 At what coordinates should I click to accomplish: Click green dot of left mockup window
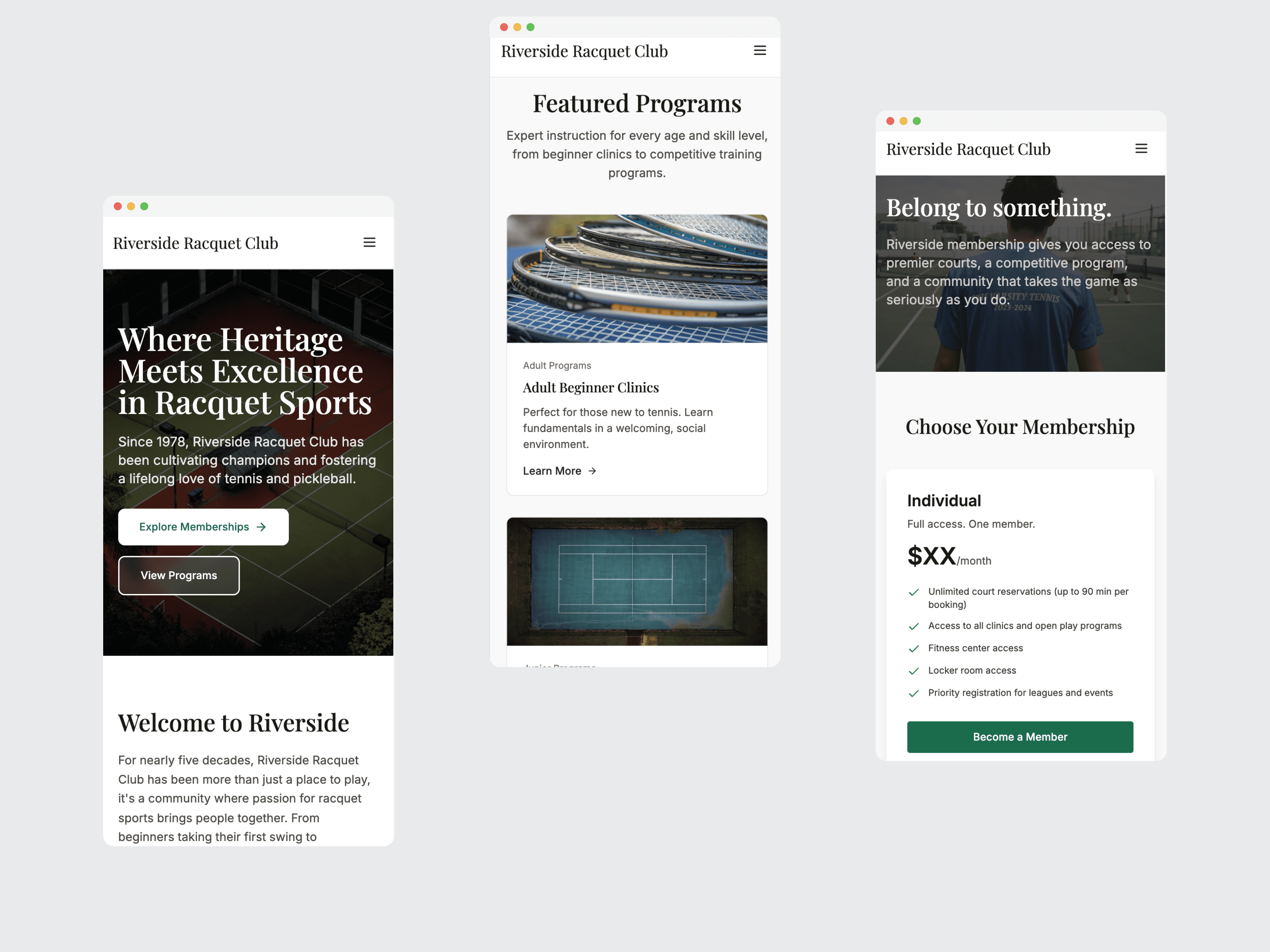[144, 207]
